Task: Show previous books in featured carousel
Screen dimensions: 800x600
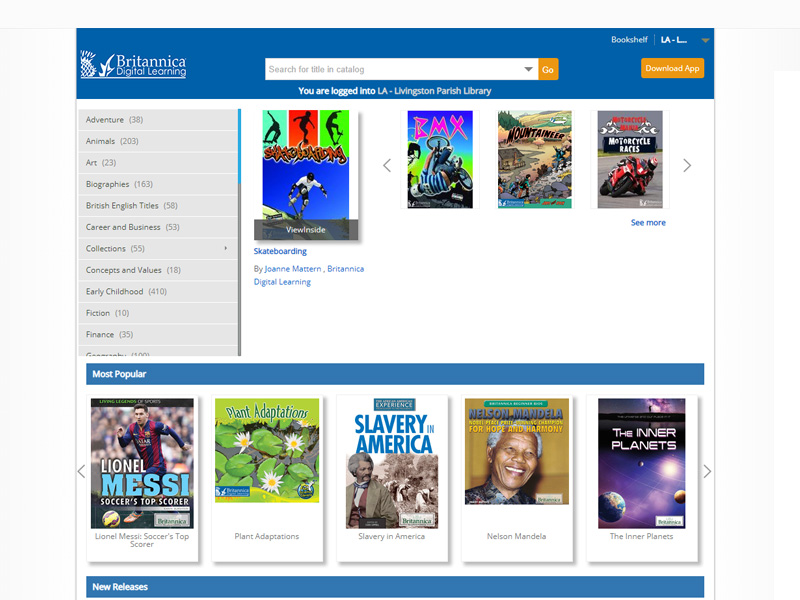Action: (387, 165)
